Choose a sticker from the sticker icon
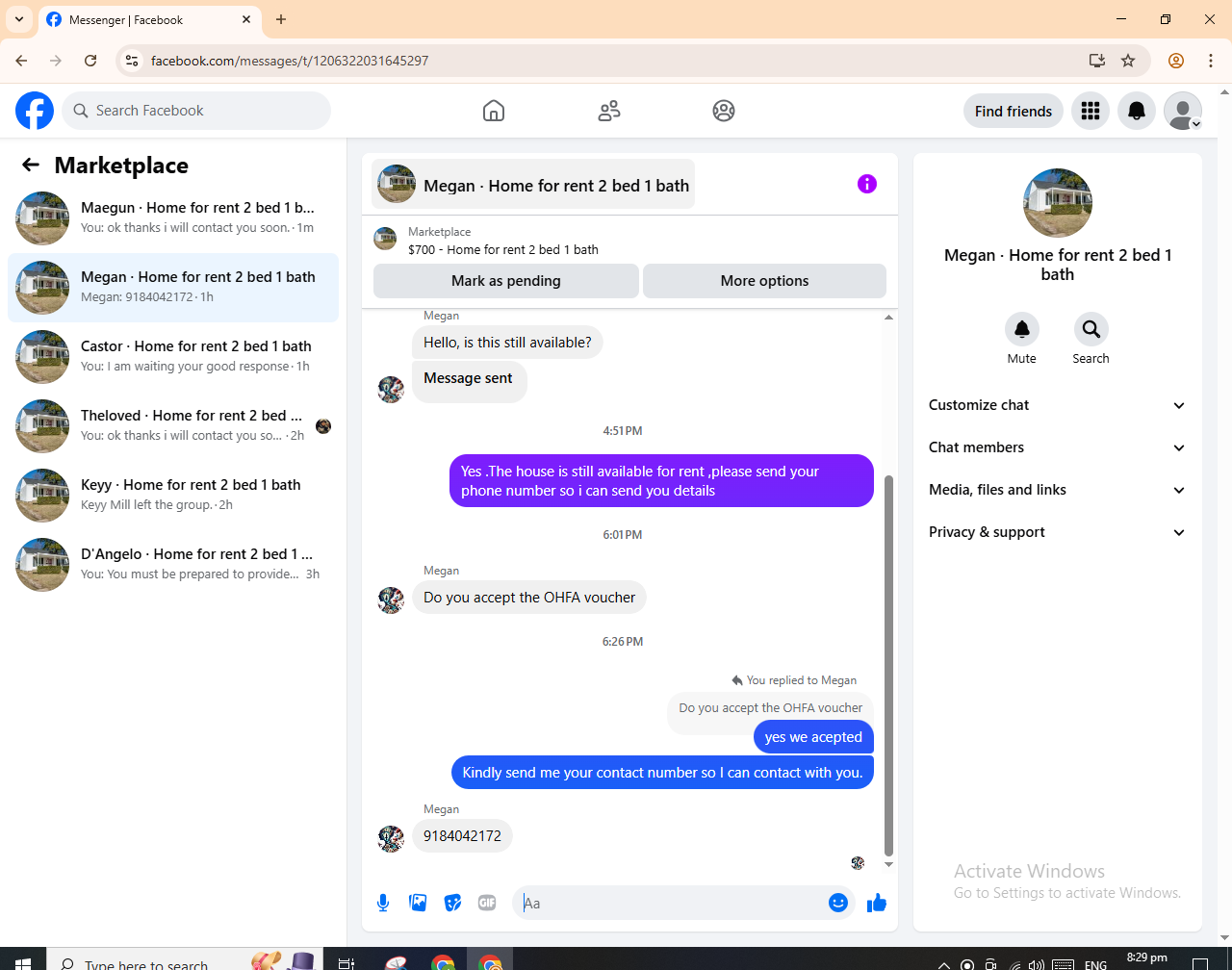Screen dimensions: 1232x970 click(x=452, y=903)
